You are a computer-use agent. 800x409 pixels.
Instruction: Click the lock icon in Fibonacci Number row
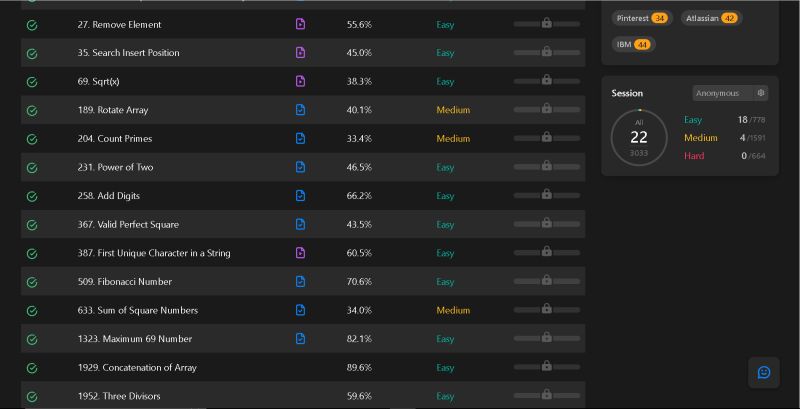pos(546,280)
